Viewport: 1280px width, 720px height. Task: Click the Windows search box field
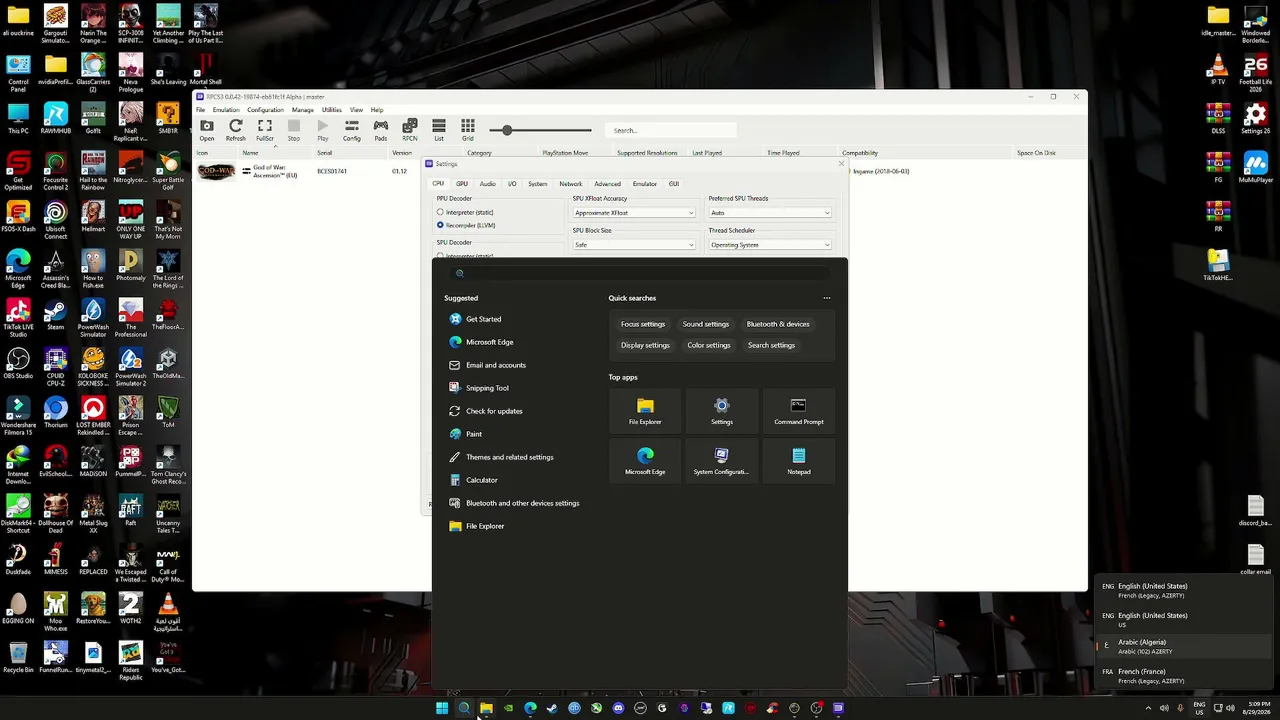pyautogui.click(x=640, y=273)
